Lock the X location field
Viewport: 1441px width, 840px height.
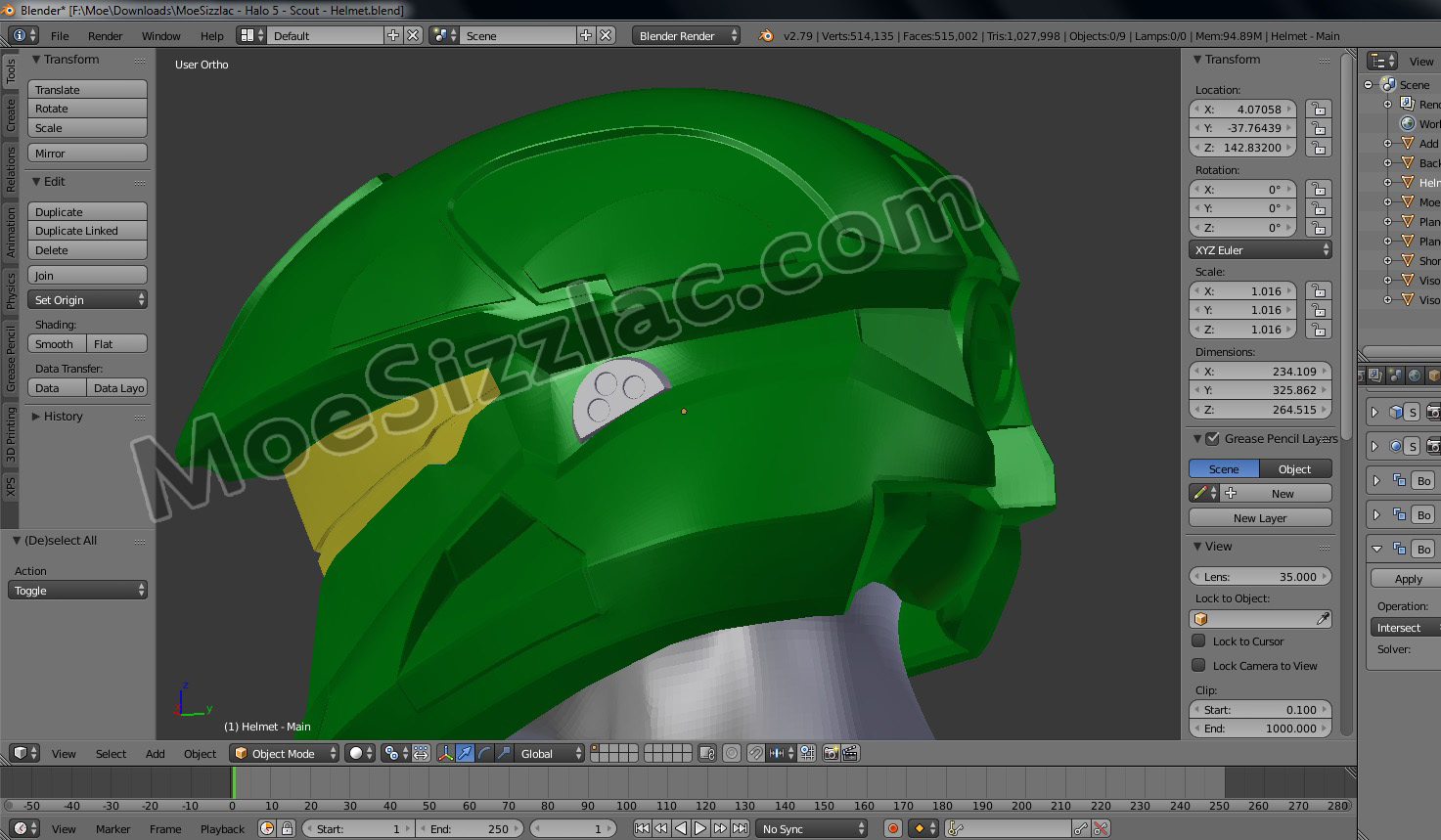(1319, 110)
